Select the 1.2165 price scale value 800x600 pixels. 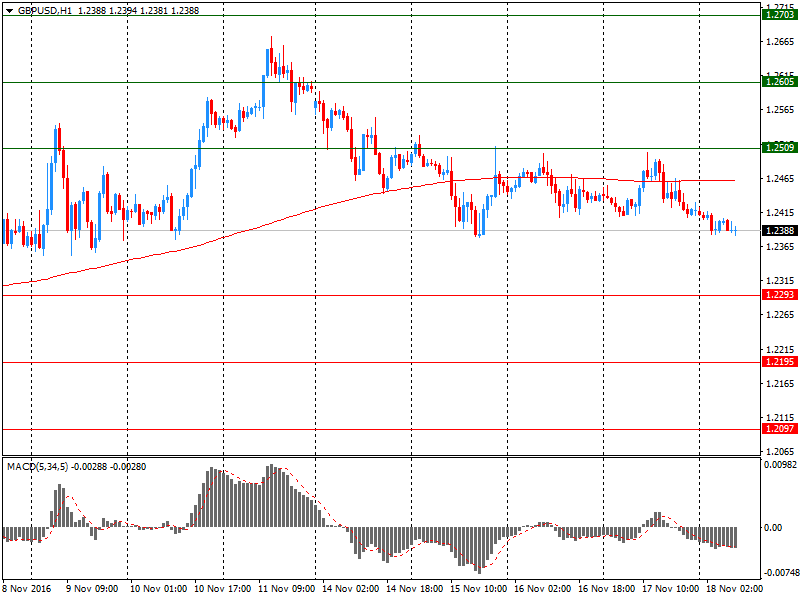pyautogui.click(x=781, y=384)
